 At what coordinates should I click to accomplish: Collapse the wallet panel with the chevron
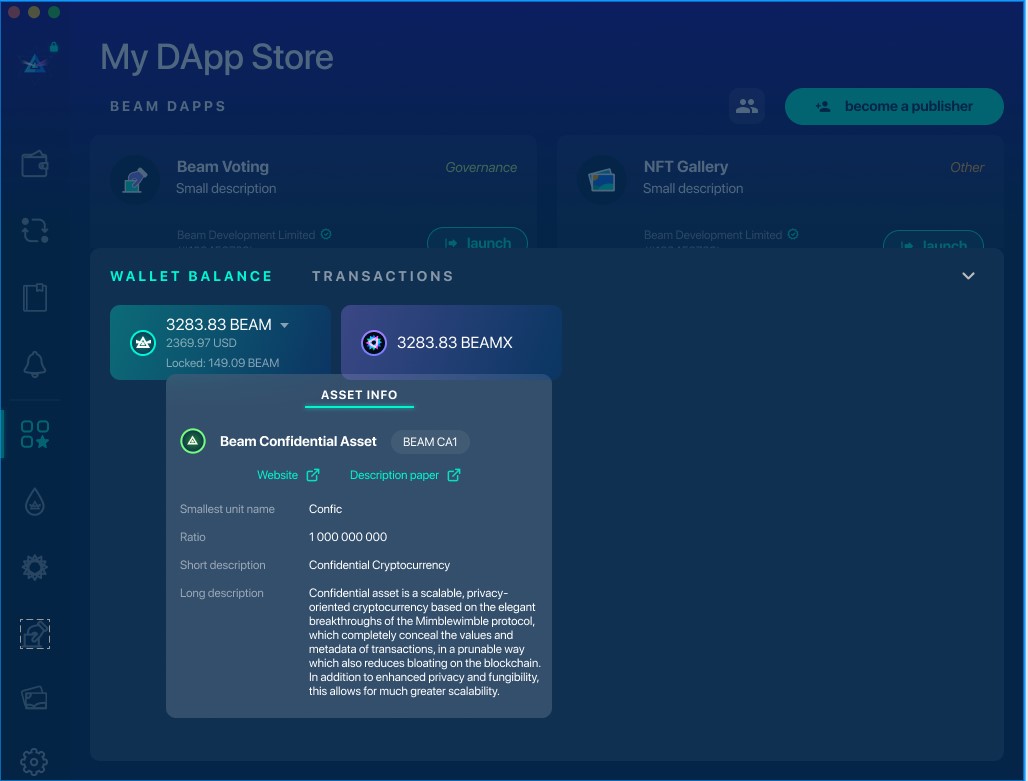(x=967, y=275)
